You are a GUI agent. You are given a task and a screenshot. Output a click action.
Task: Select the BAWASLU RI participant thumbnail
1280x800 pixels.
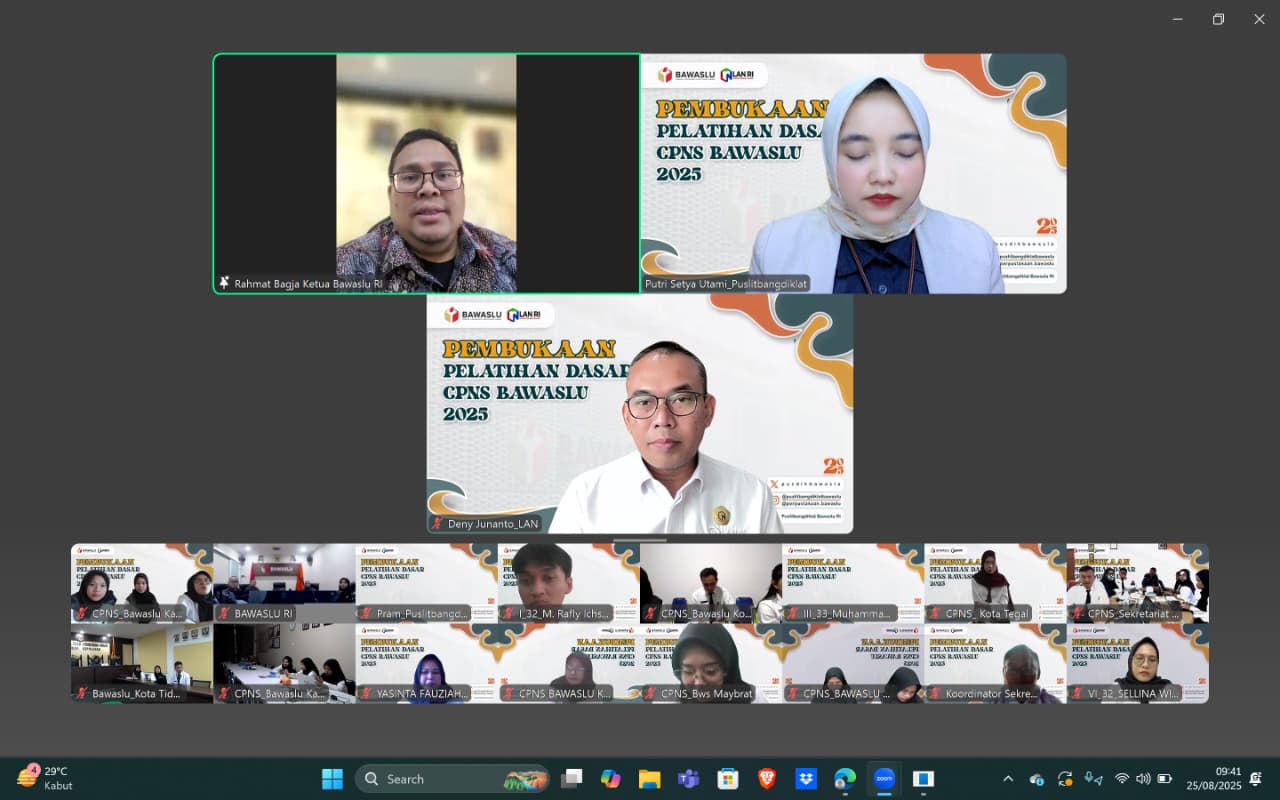click(284, 583)
